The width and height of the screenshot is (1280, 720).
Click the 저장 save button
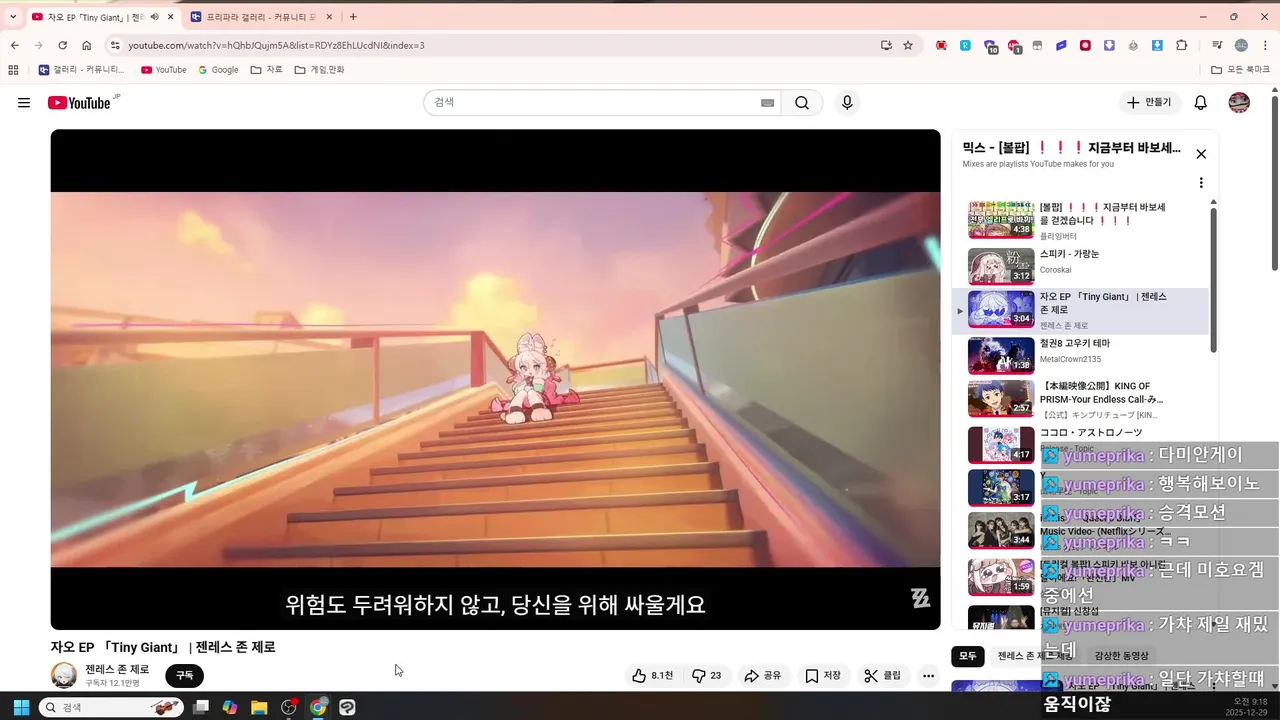tap(823, 676)
